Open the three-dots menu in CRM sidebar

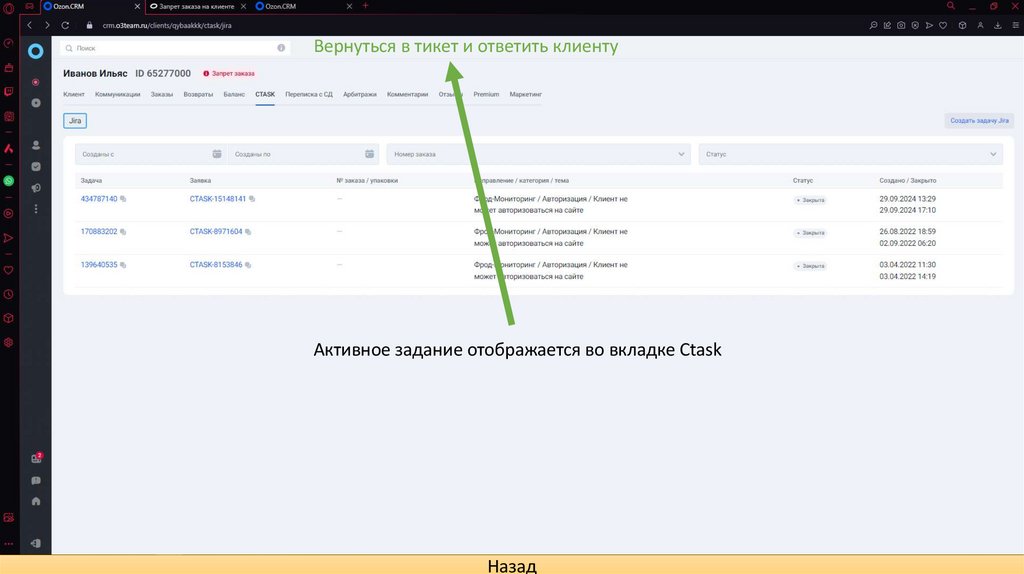tap(36, 209)
